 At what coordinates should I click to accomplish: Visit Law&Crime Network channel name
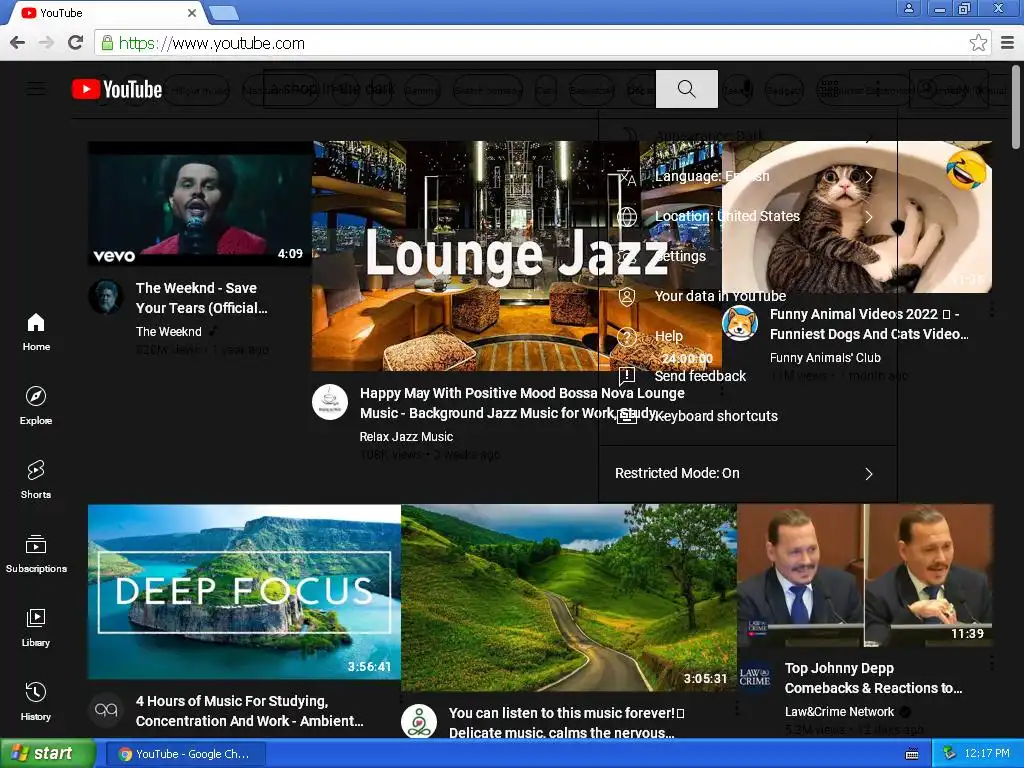pos(839,712)
